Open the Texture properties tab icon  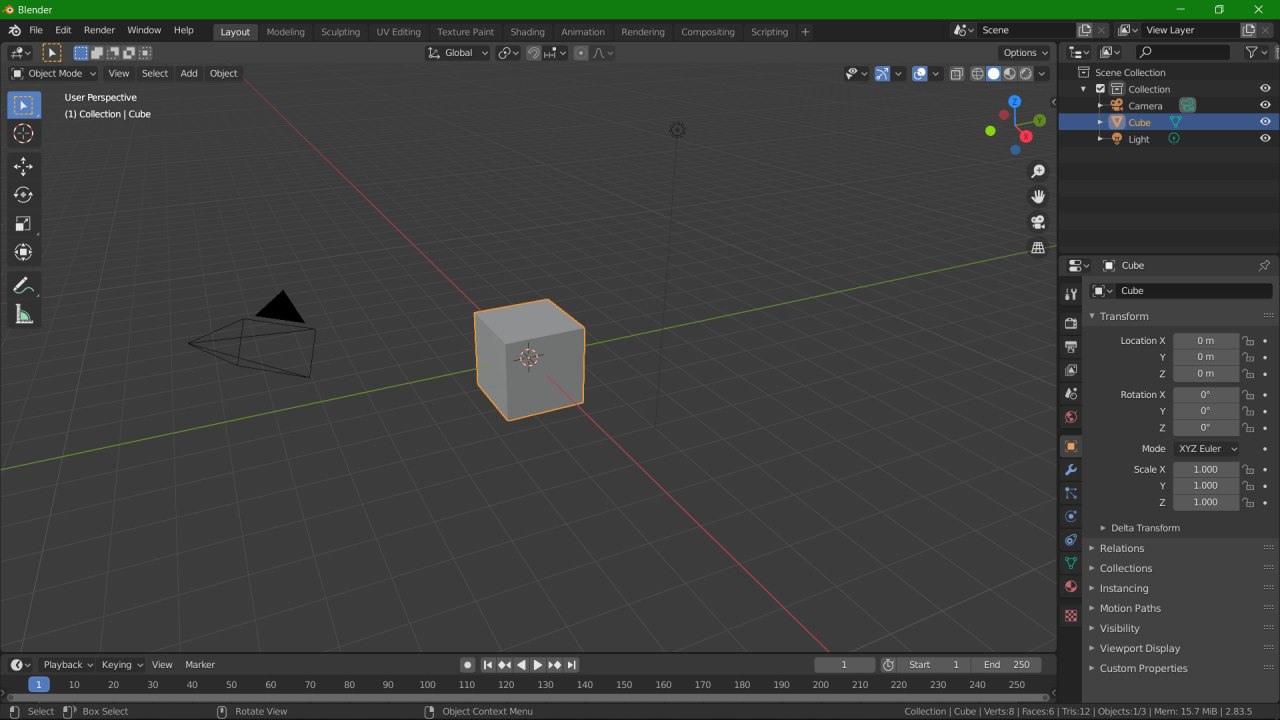[x=1071, y=616]
